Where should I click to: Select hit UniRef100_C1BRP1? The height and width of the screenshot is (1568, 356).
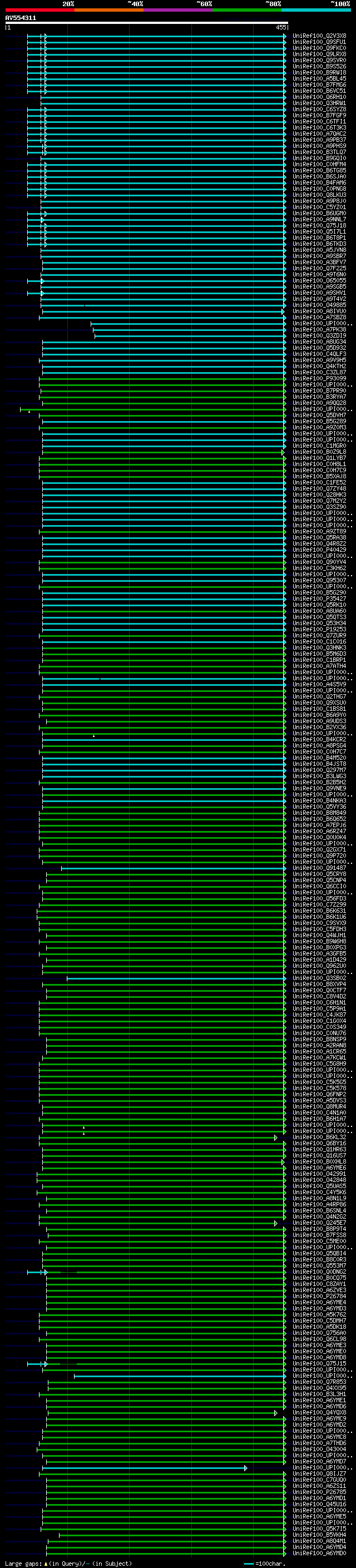pos(319,660)
